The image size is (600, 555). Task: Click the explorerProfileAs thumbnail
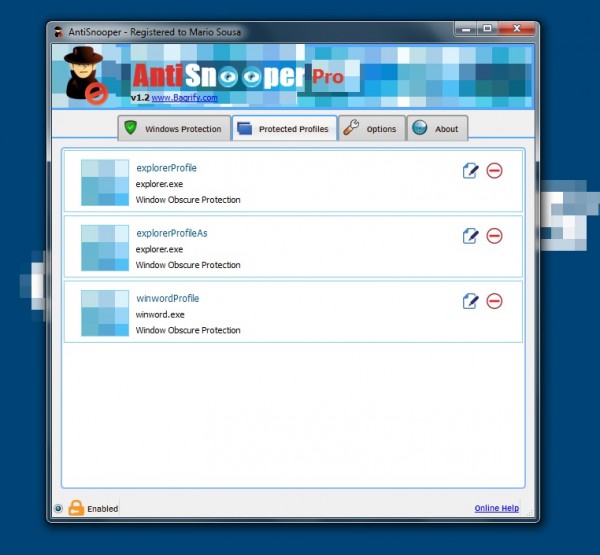click(x=105, y=248)
